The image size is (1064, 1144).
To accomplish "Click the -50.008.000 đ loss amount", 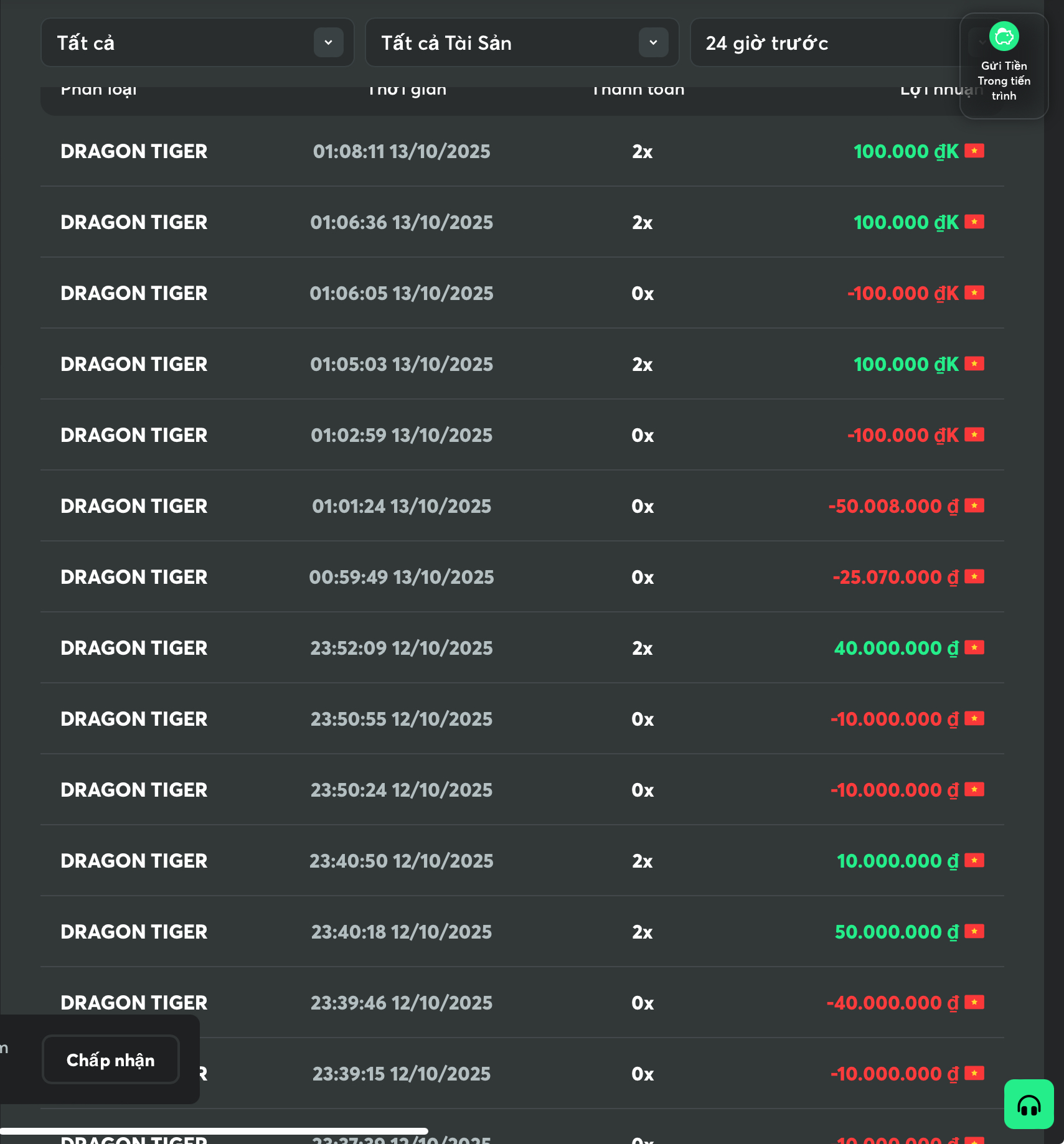I will 893,506.
